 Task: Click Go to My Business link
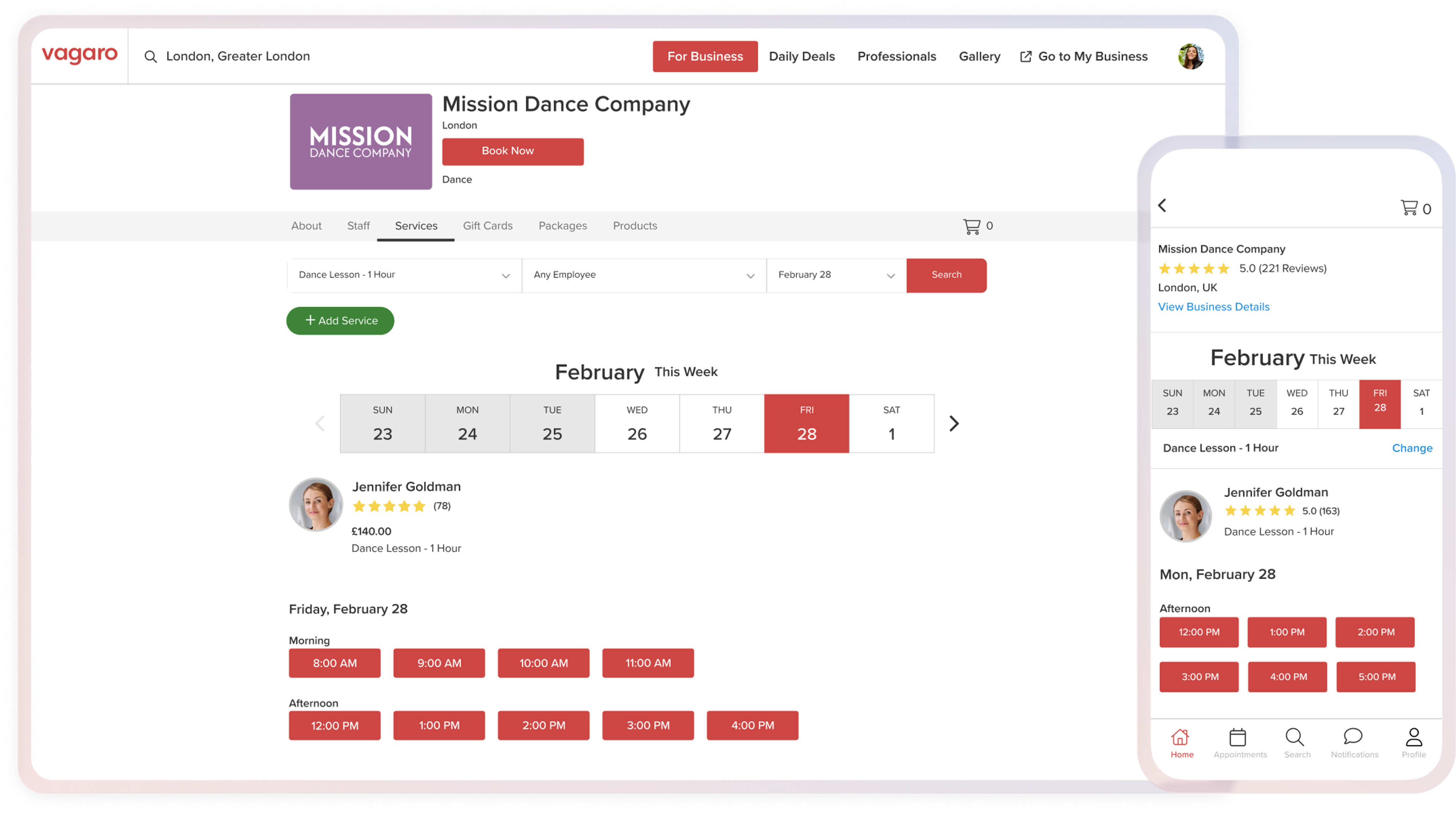(1093, 56)
